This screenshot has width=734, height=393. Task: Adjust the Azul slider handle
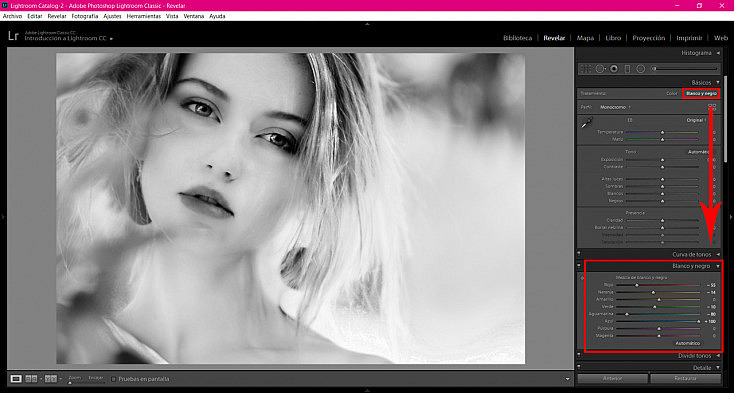point(698,321)
